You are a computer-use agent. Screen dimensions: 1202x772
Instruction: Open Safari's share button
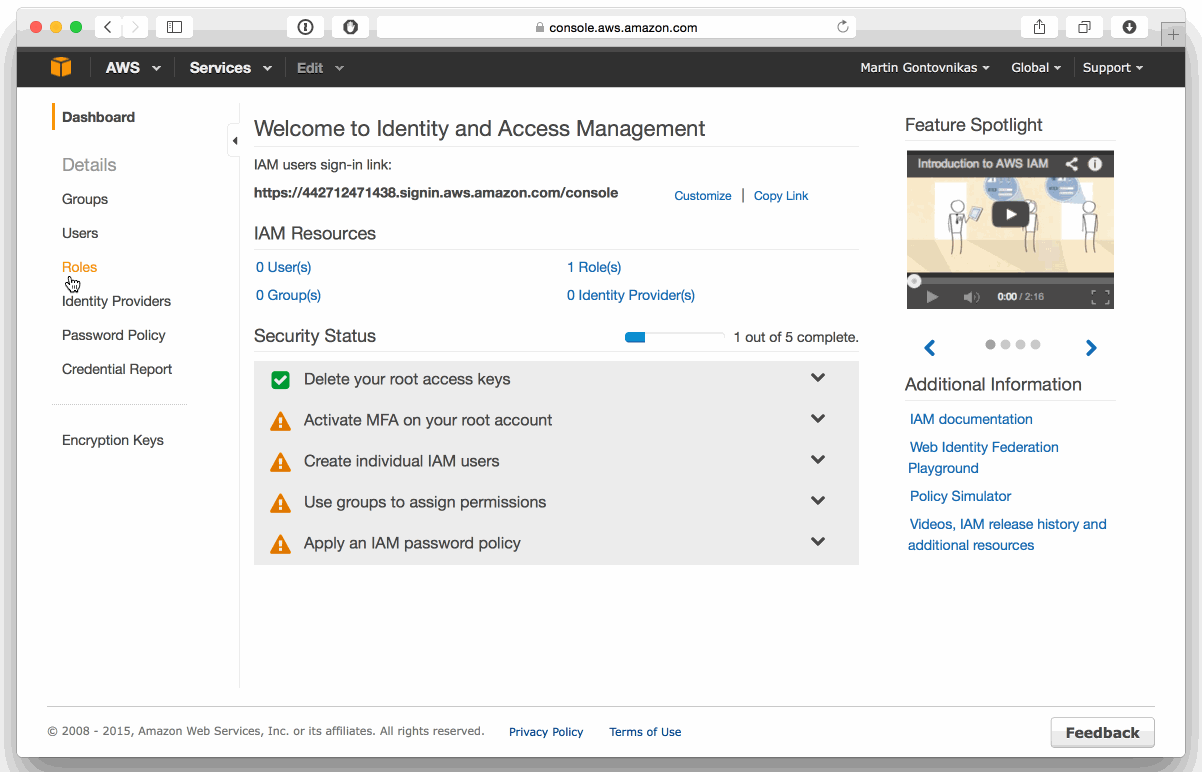point(1039,27)
